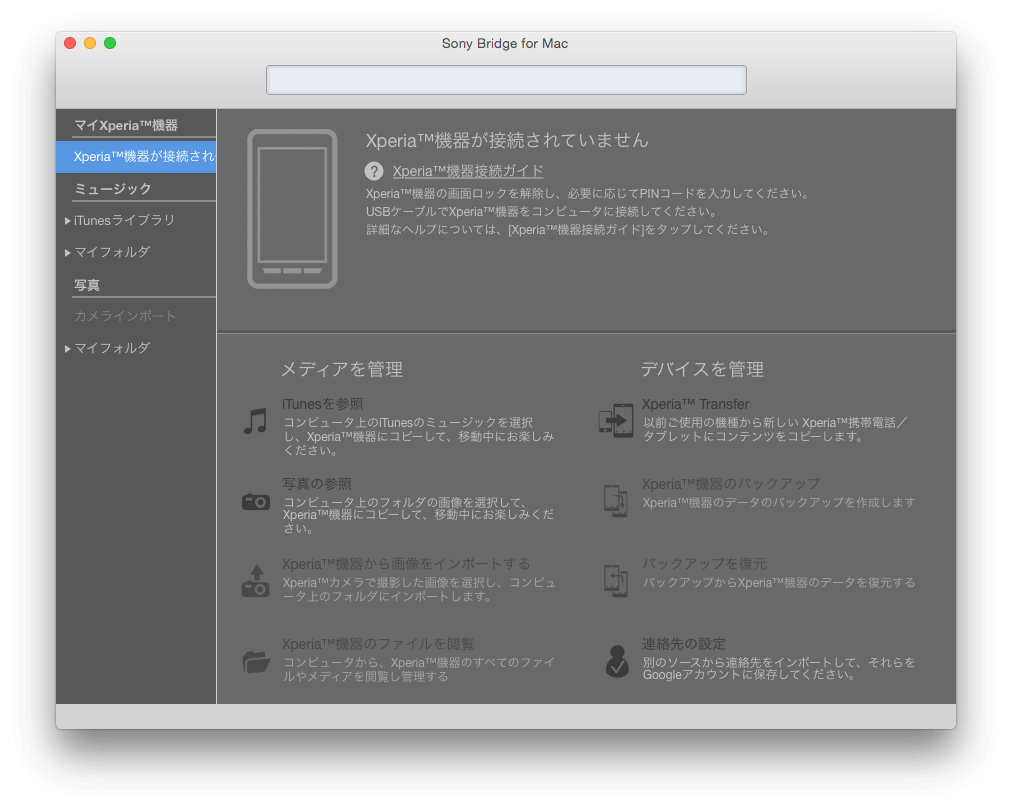This screenshot has height=809, width=1012.
Task: Click the camera icon beside 写真の参照
Action: 256,501
